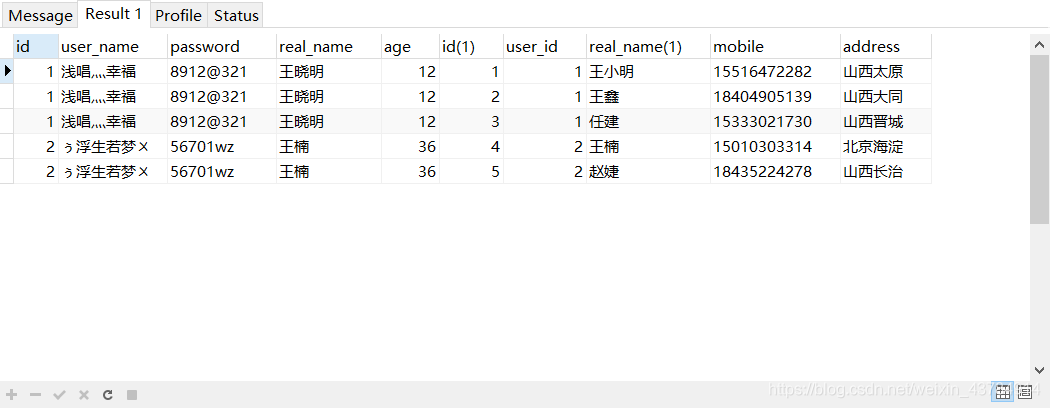
Task: Select age 12 in the 王鑫 row
Action: pos(410,96)
